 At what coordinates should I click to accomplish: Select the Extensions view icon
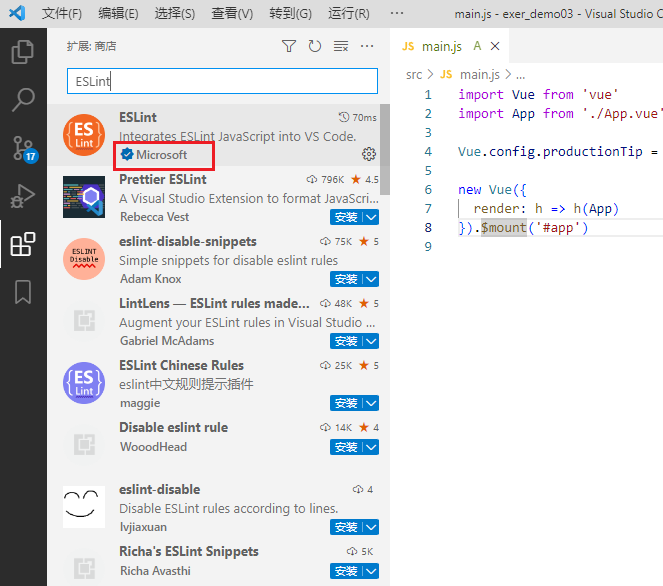coord(23,244)
